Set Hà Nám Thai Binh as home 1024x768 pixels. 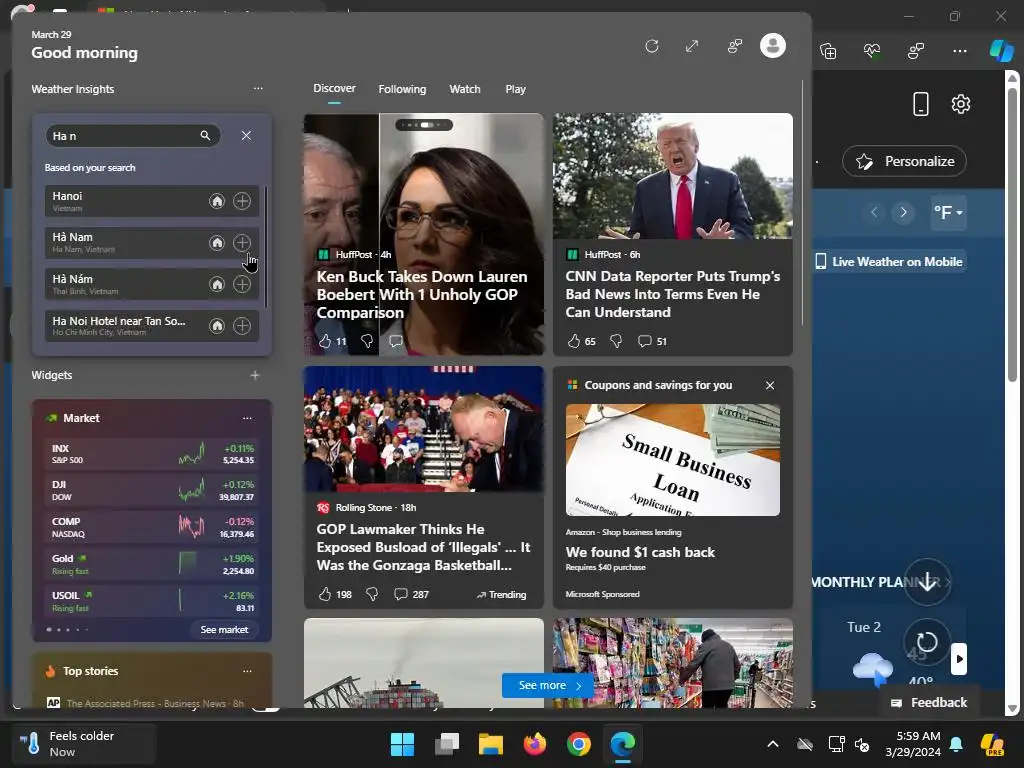[217, 284]
